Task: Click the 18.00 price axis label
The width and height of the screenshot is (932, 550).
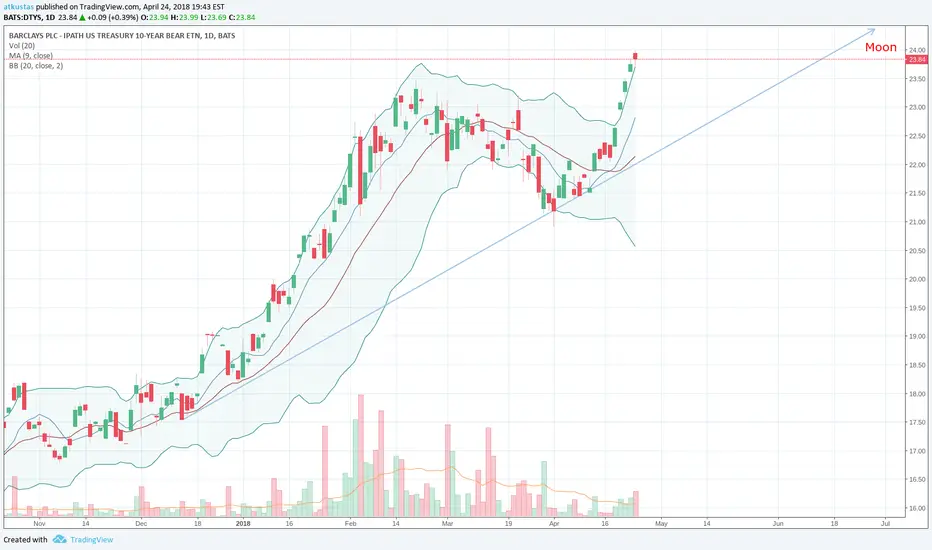Action: [917, 394]
